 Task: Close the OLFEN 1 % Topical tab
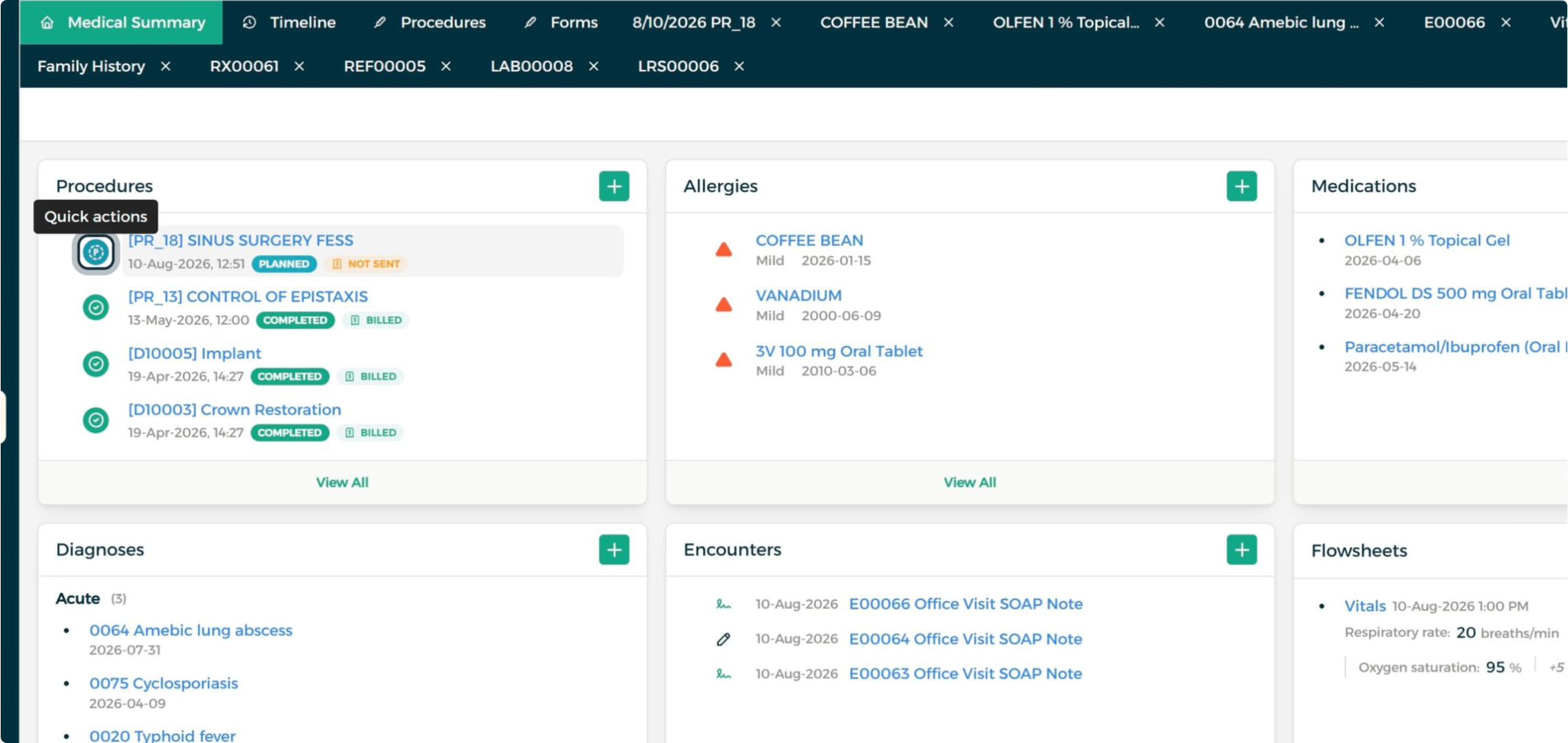coord(1160,23)
